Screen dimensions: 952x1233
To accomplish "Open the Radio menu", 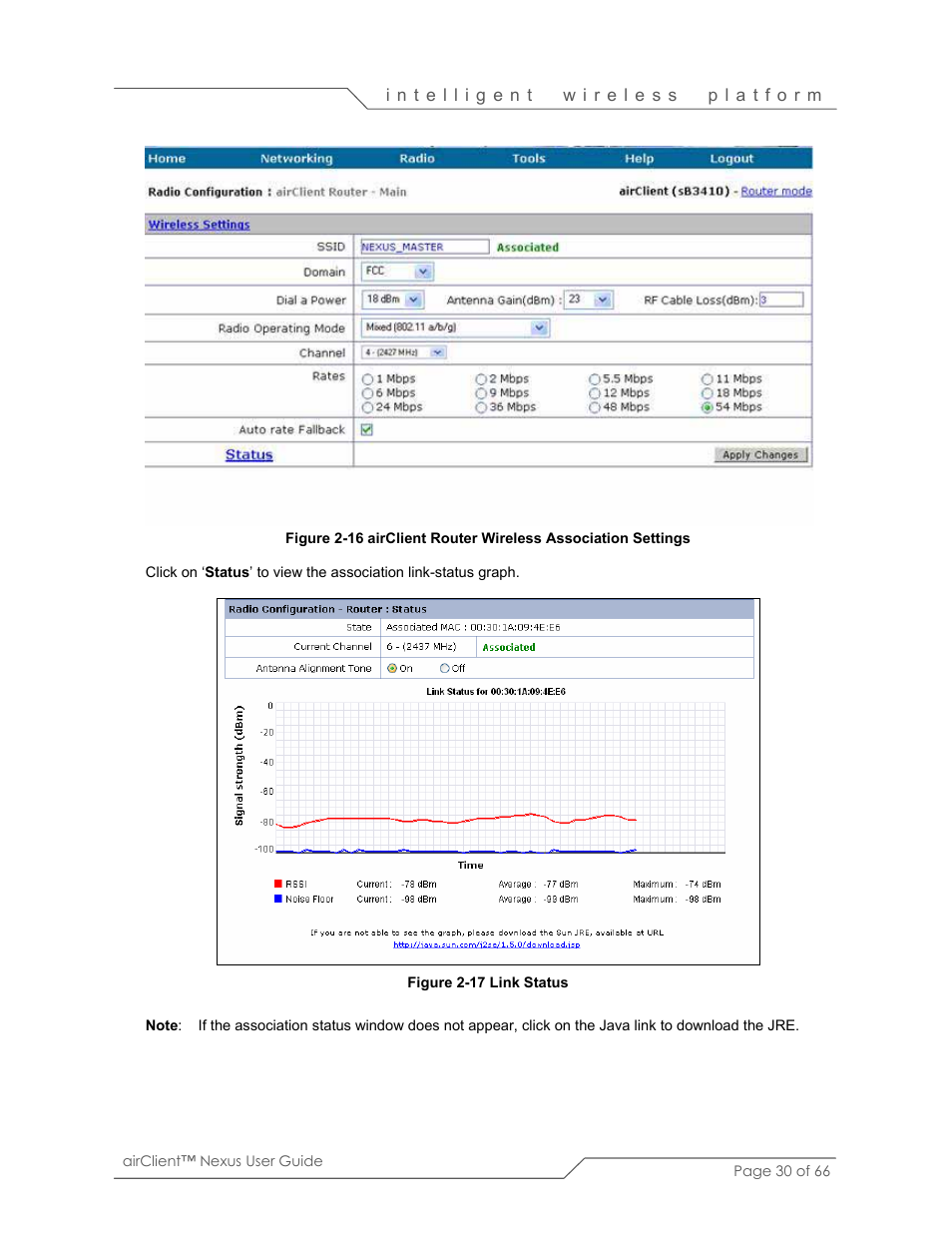I will tap(417, 159).
